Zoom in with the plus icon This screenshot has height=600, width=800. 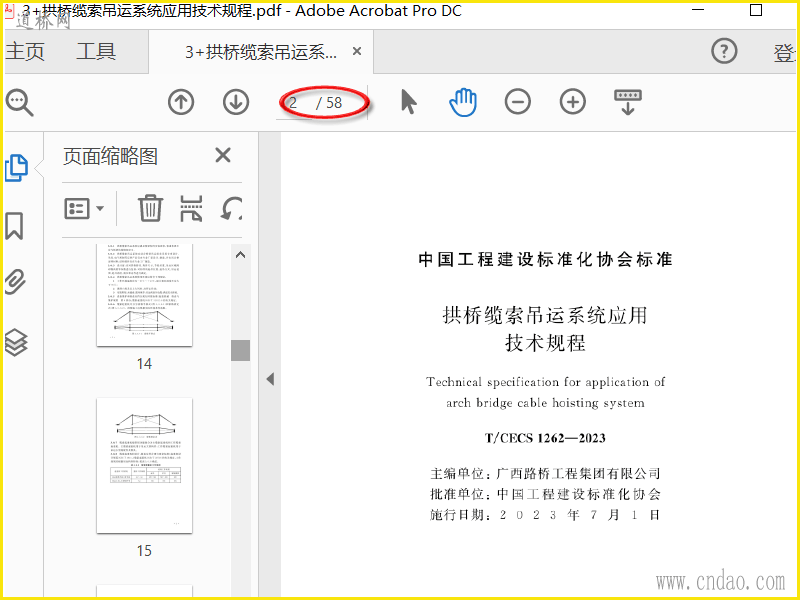(x=572, y=102)
